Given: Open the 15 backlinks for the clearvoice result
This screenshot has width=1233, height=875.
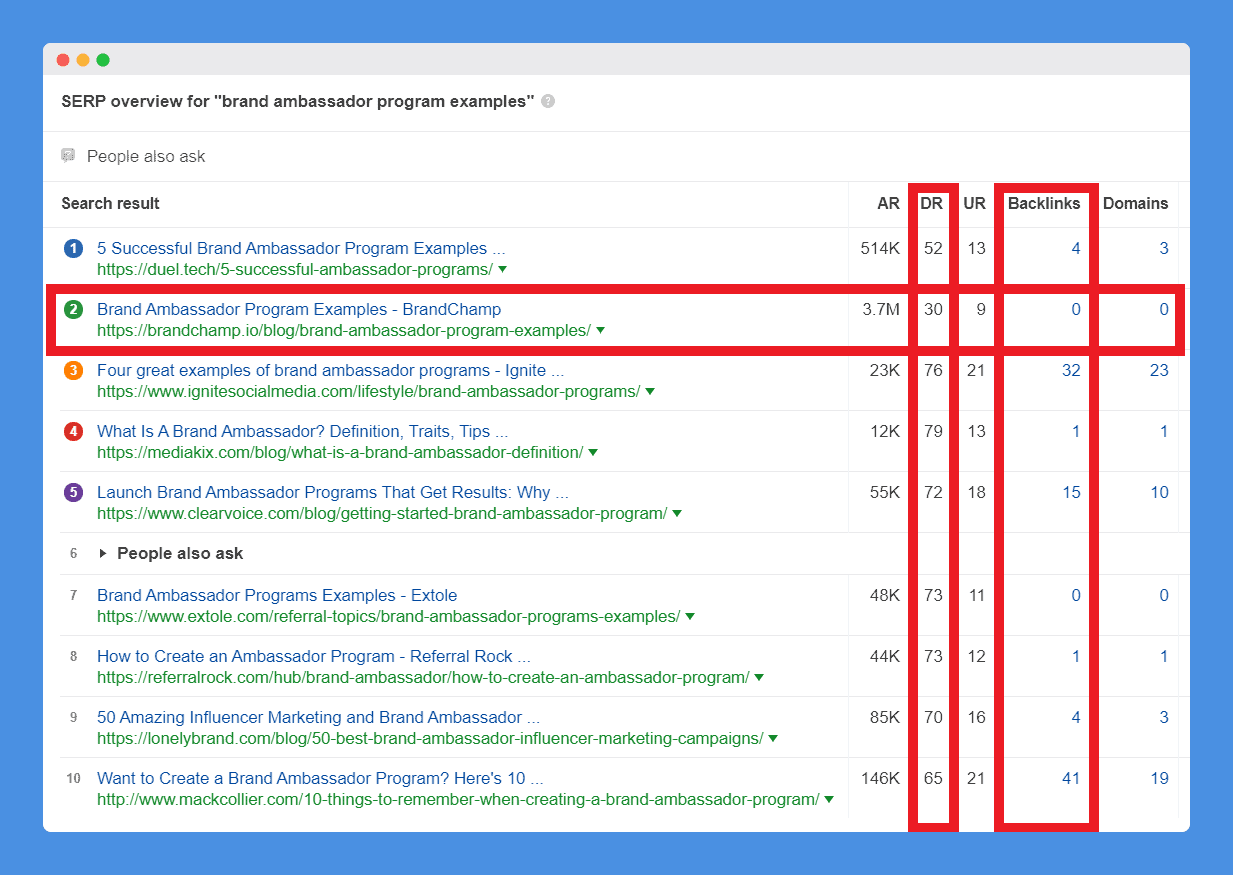Looking at the screenshot, I should [x=1071, y=492].
